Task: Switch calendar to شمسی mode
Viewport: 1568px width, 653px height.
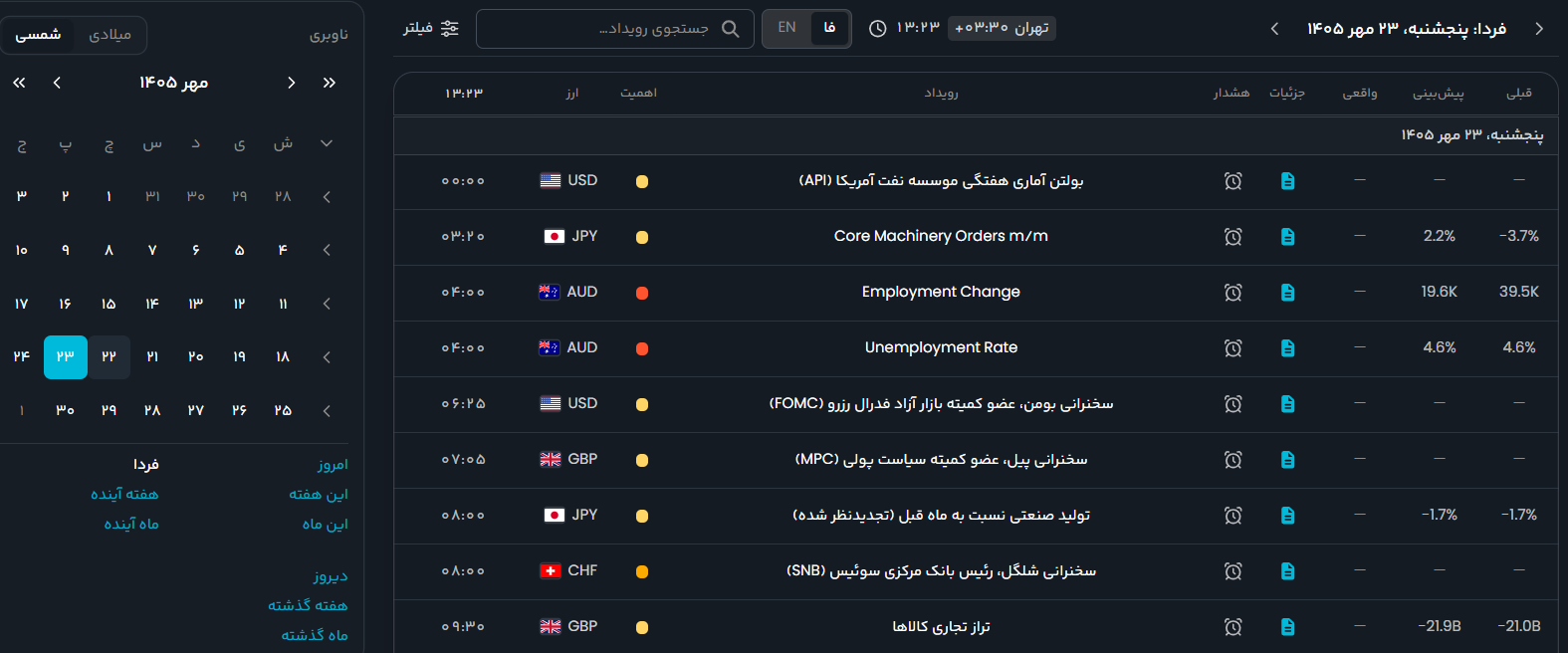Action: (x=38, y=35)
